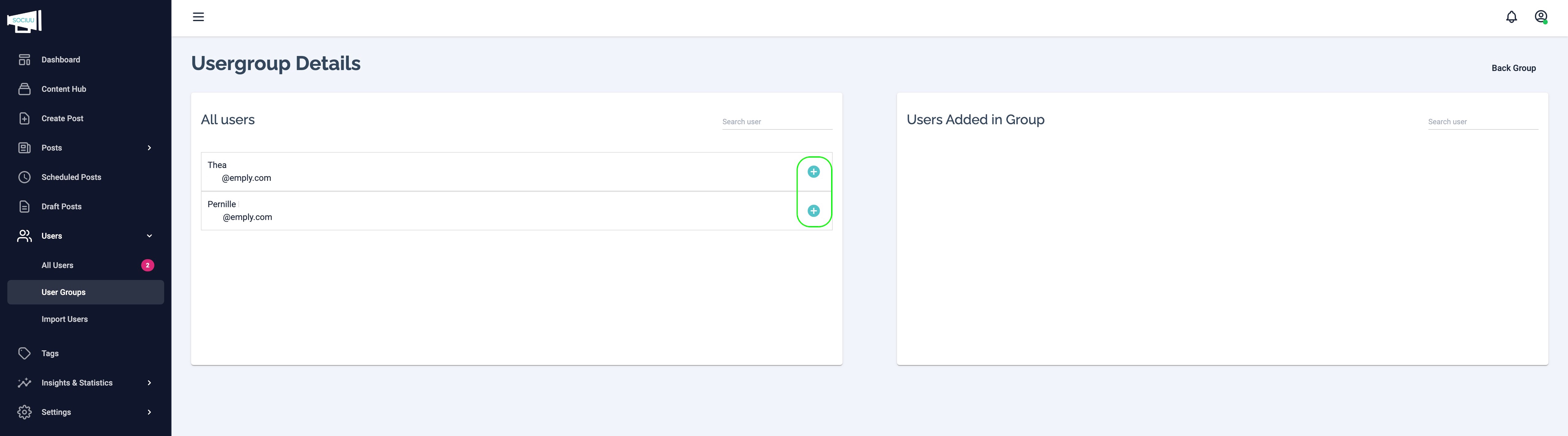
Task: Open Dashboard from the sidebar
Action: 60,60
